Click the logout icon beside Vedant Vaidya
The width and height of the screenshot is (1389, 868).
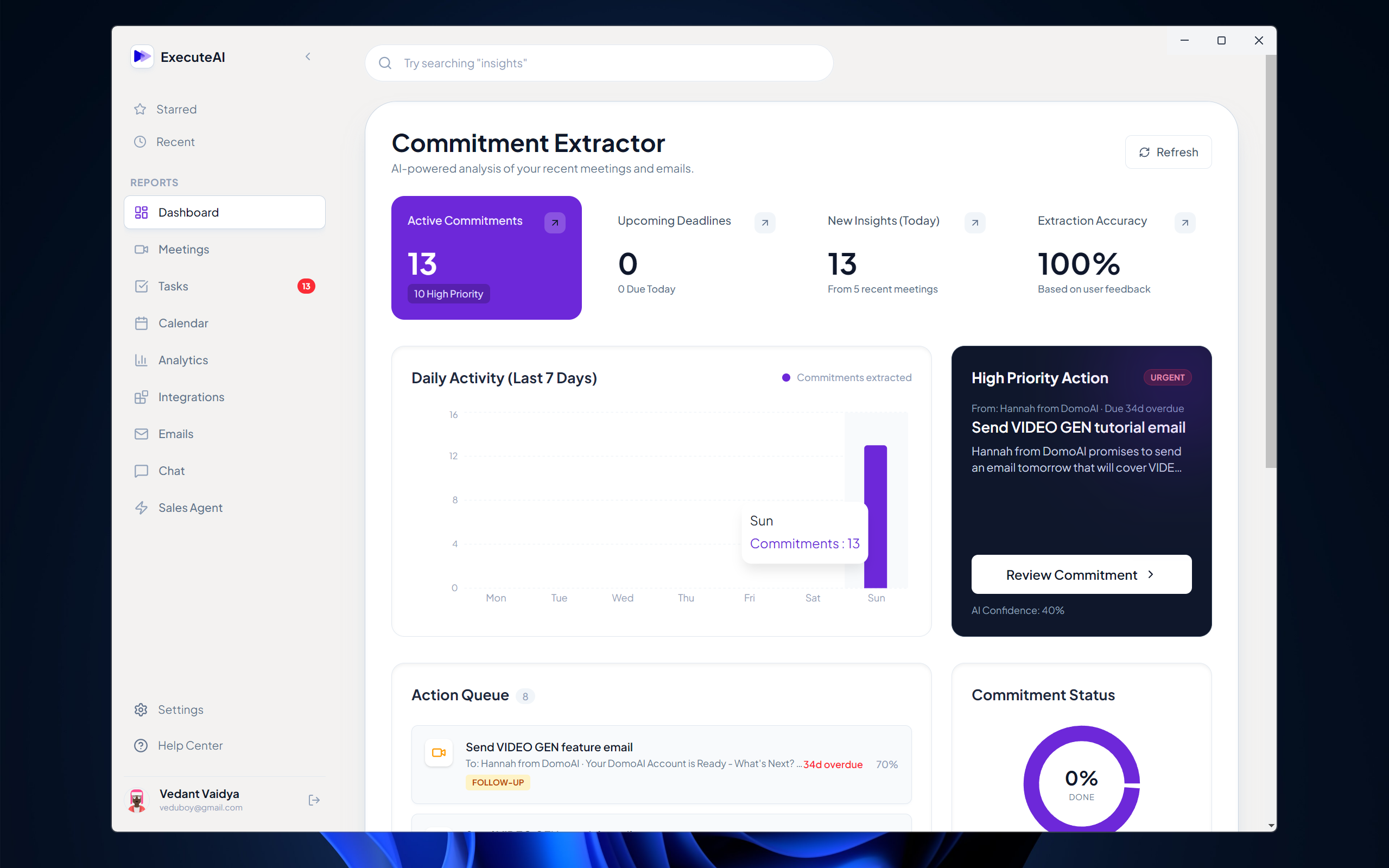point(313,800)
